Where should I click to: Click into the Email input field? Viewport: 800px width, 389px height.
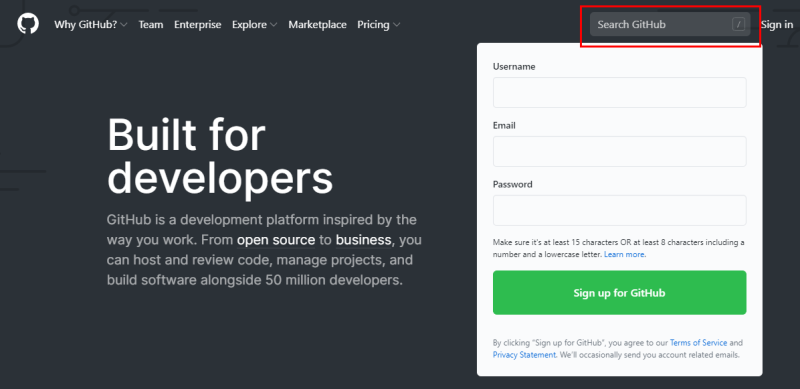point(619,151)
